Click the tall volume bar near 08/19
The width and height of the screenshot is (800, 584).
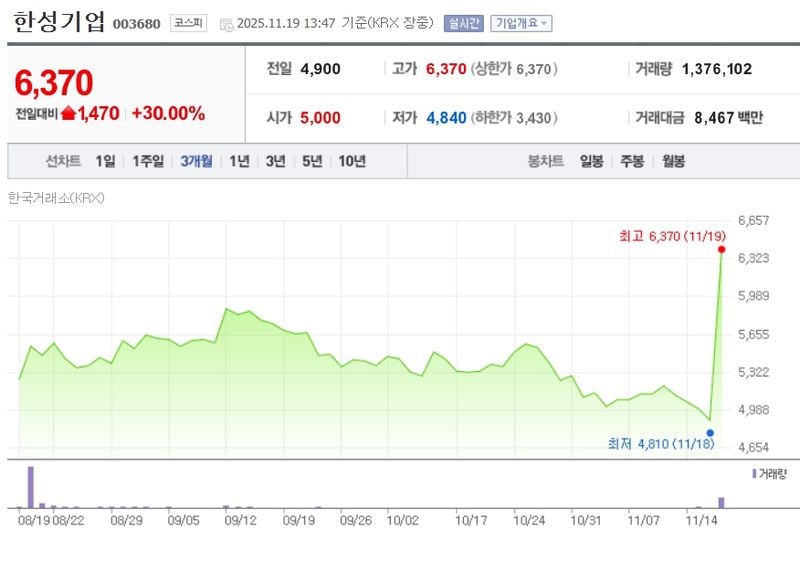pyautogui.click(x=31, y=487)
